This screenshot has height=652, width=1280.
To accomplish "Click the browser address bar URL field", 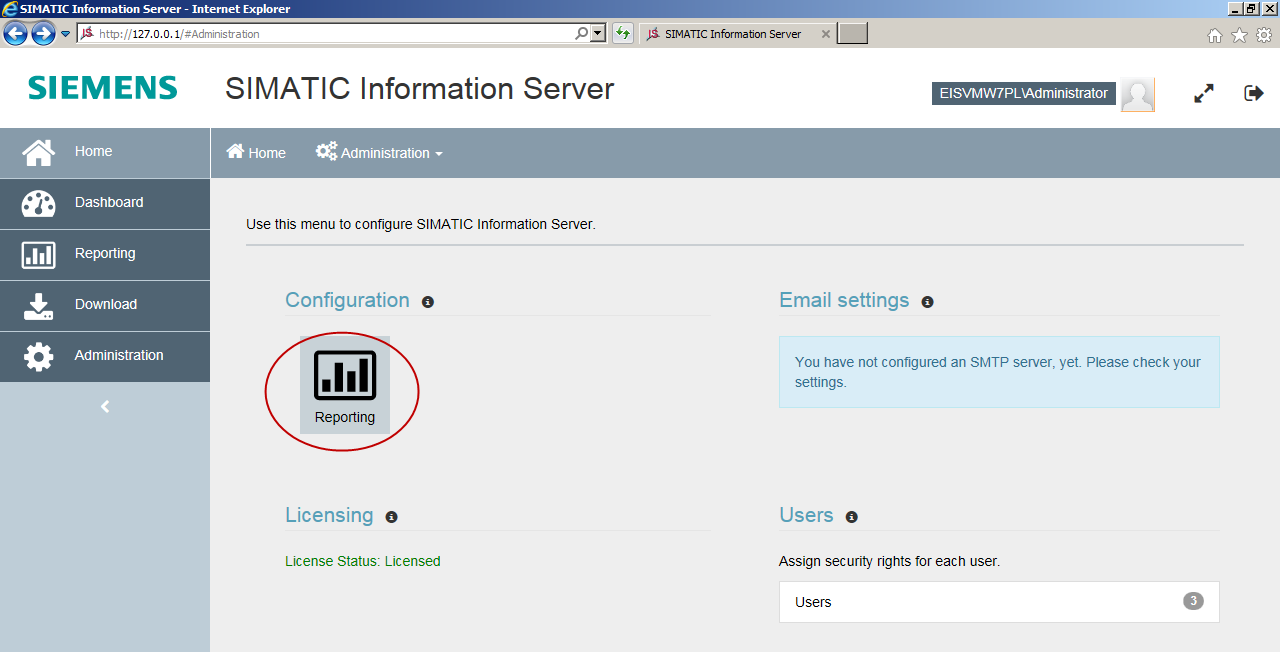I will [x=330, y=34].
